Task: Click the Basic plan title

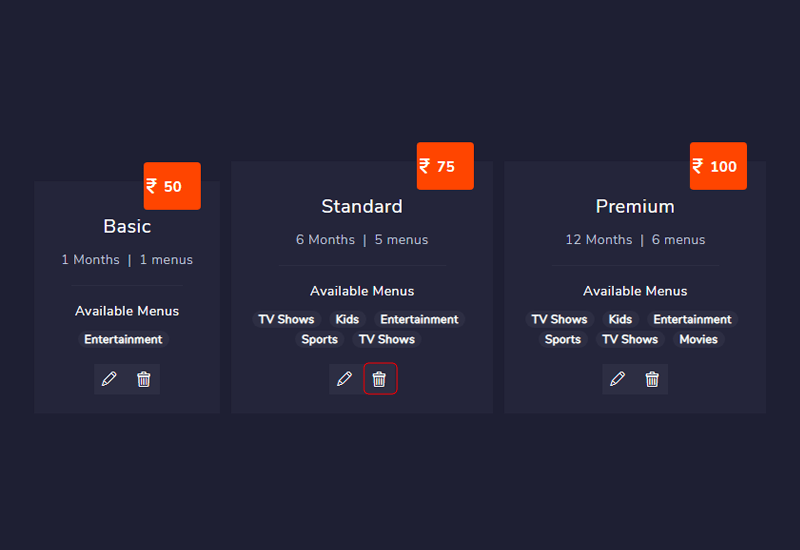Action: (x=127, y=226)
